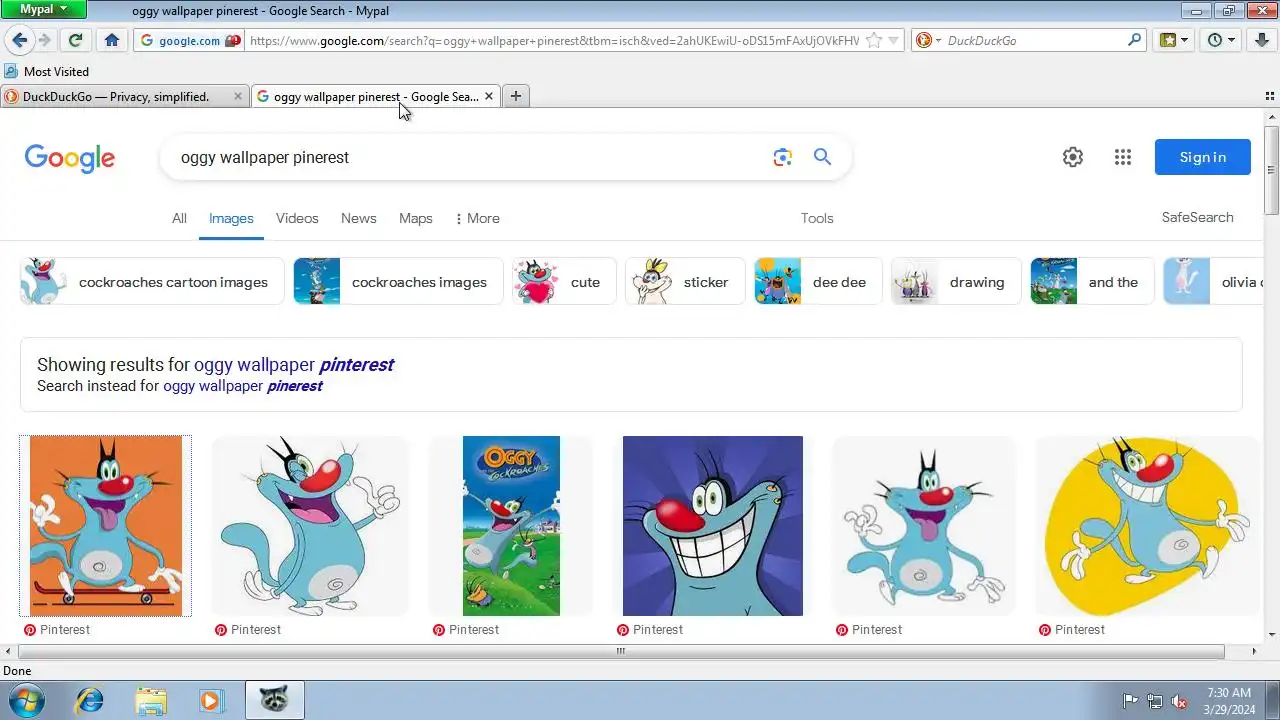Switch to Videos results
The height and width of the screenshot is (720, 1280).
tap(297, 218)
